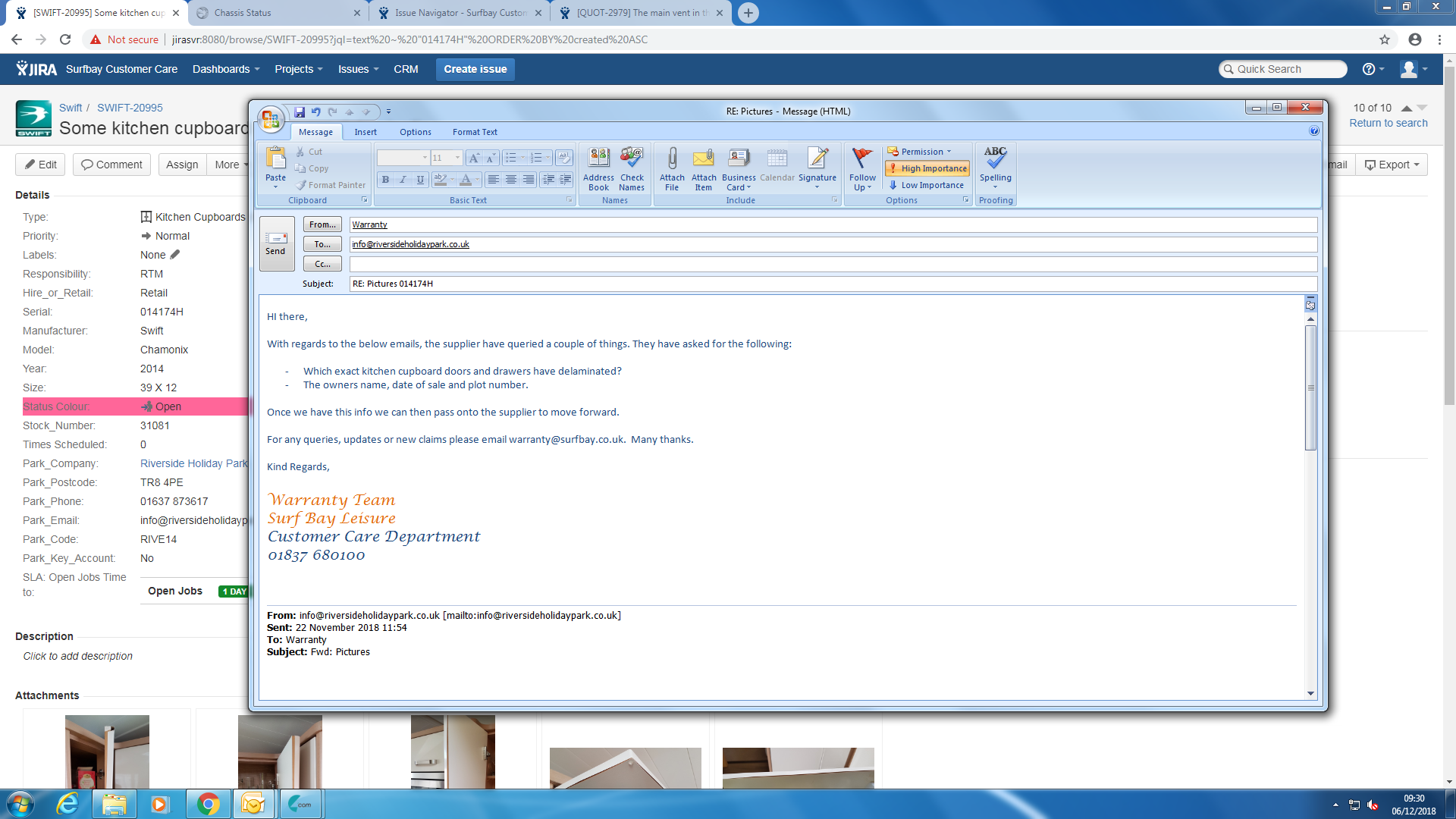Screen dimensions: 1456x819
Task: Click the Send button
Action: coord(276,243)
